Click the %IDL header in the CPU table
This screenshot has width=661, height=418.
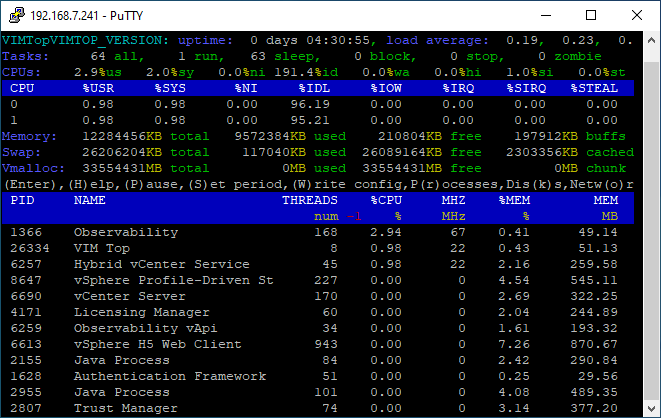pyautogui.click(x=314, y=88)
